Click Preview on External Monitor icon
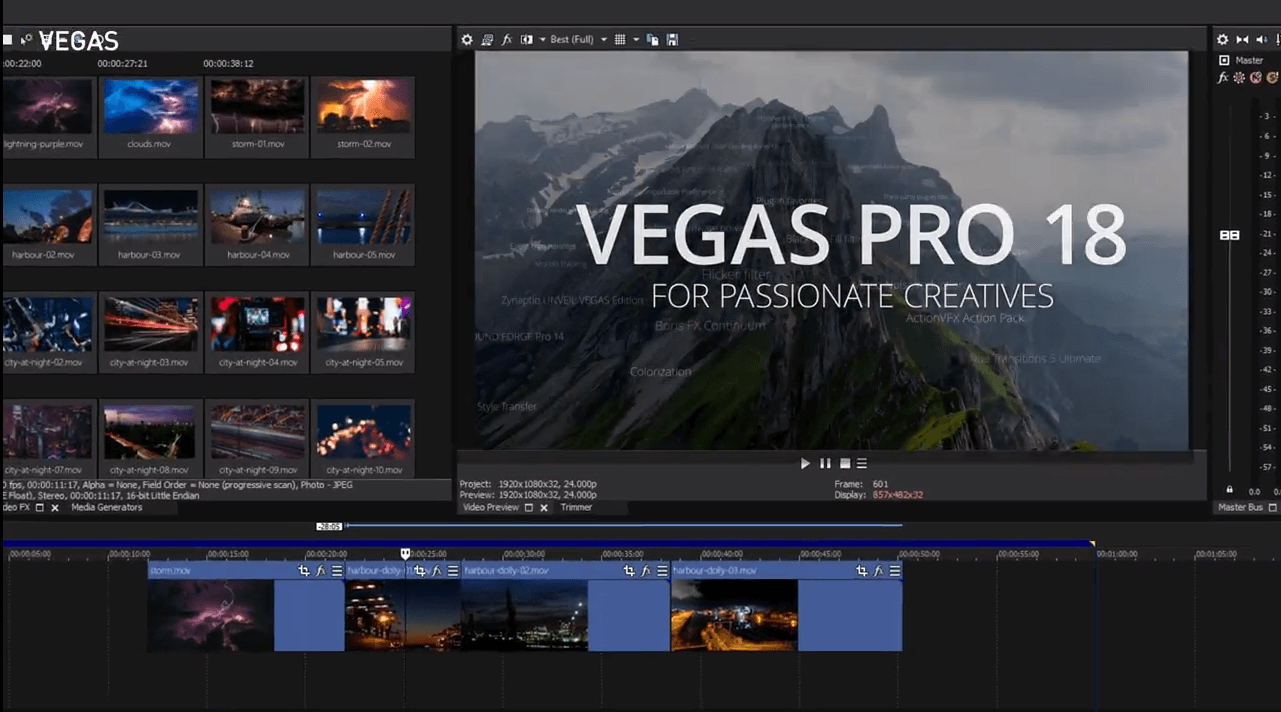This screenshot has width=1281, height=712. (487, 40)
